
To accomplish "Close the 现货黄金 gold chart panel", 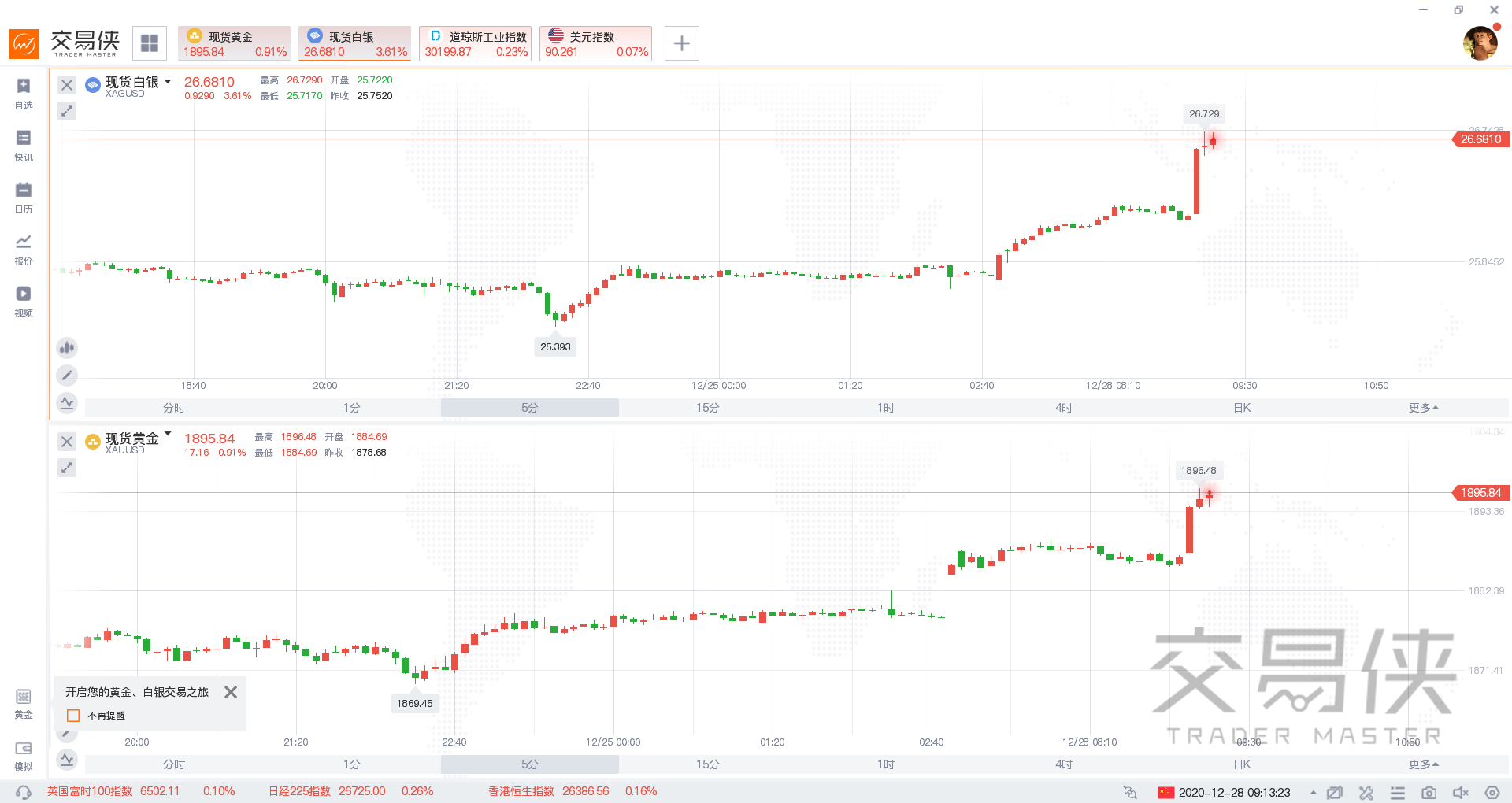I will tap(67, 442).
